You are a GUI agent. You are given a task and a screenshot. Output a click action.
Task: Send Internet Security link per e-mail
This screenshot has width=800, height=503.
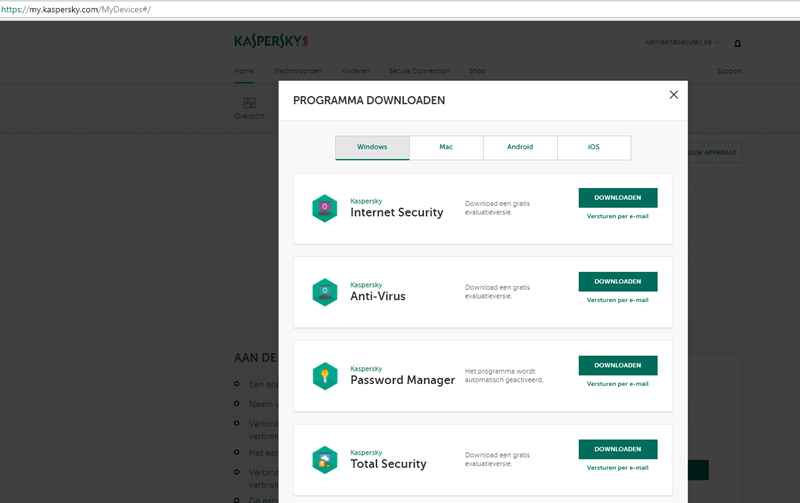coord(617,216)
